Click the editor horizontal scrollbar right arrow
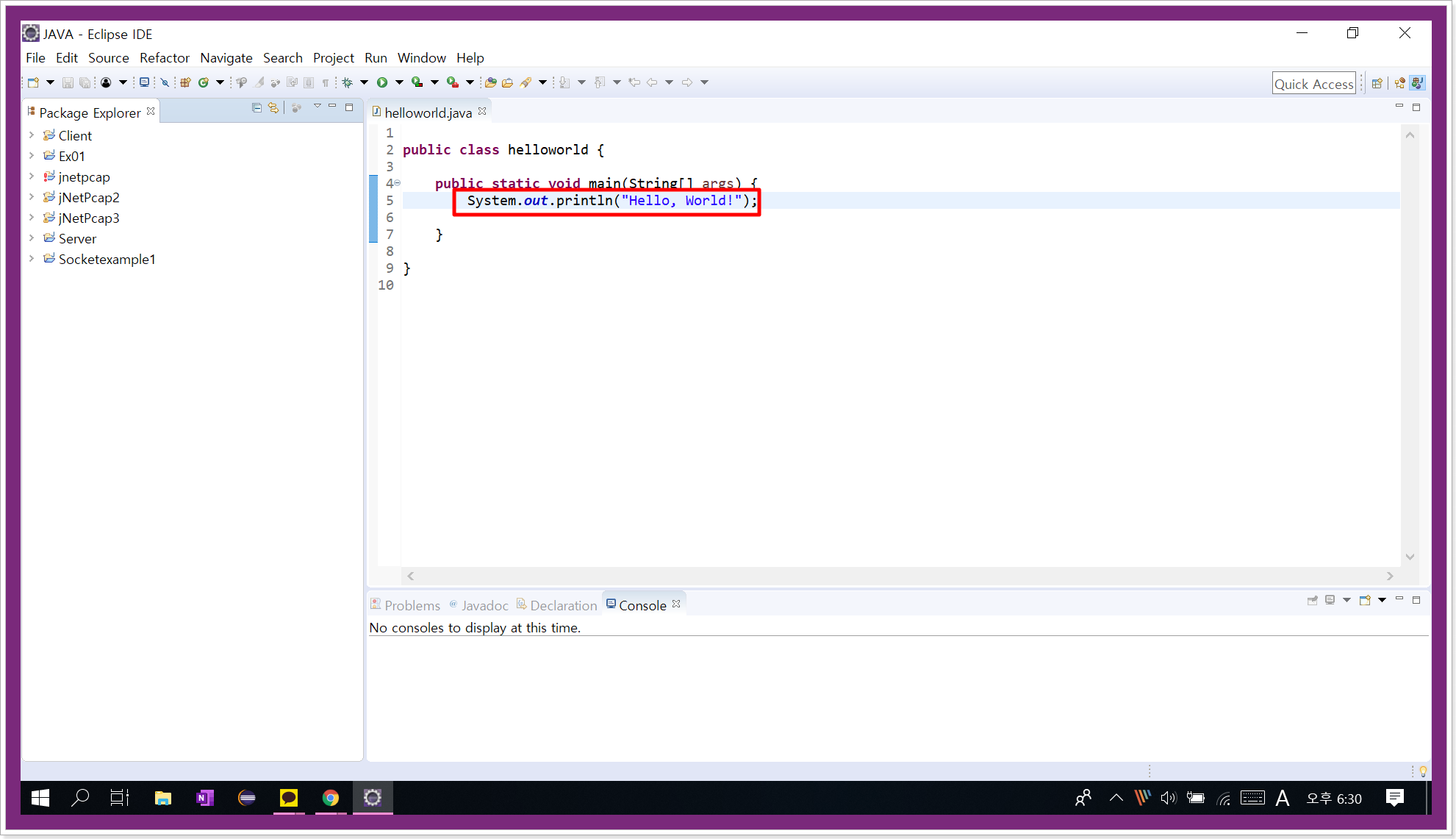This screenshot has width=1456, height=839. (x=1390, y=576)
